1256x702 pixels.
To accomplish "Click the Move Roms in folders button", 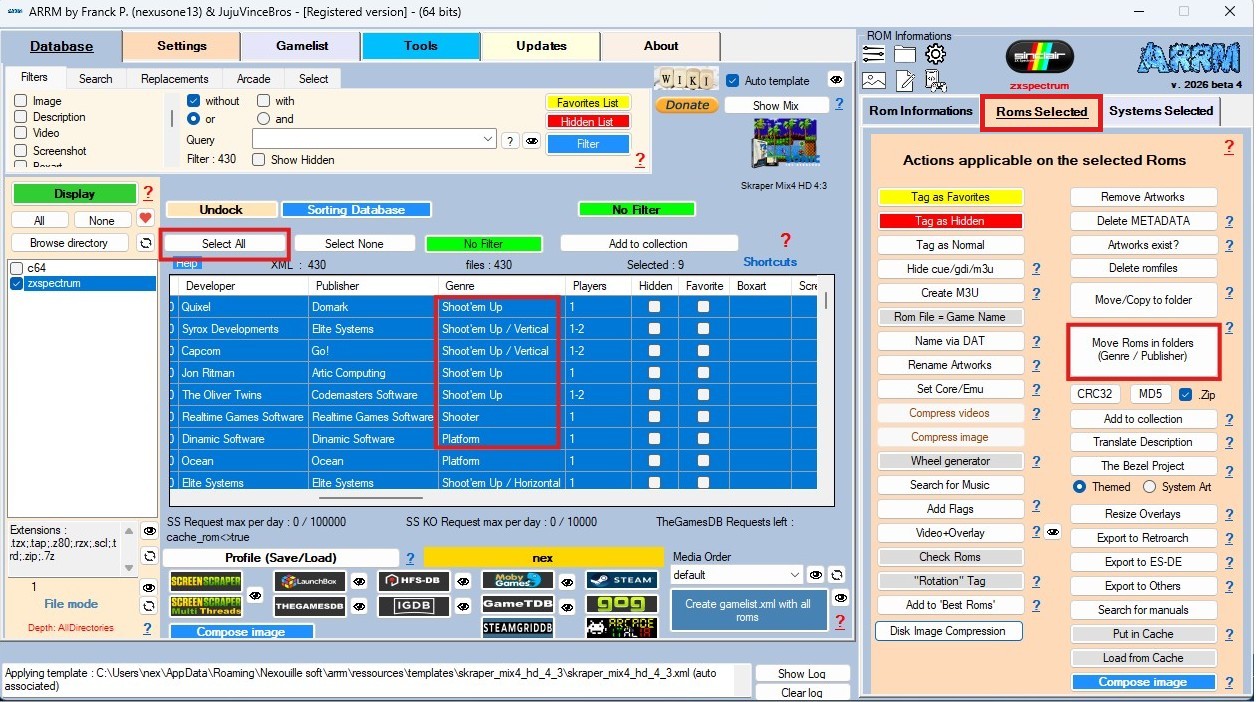I will point(1143,350).
